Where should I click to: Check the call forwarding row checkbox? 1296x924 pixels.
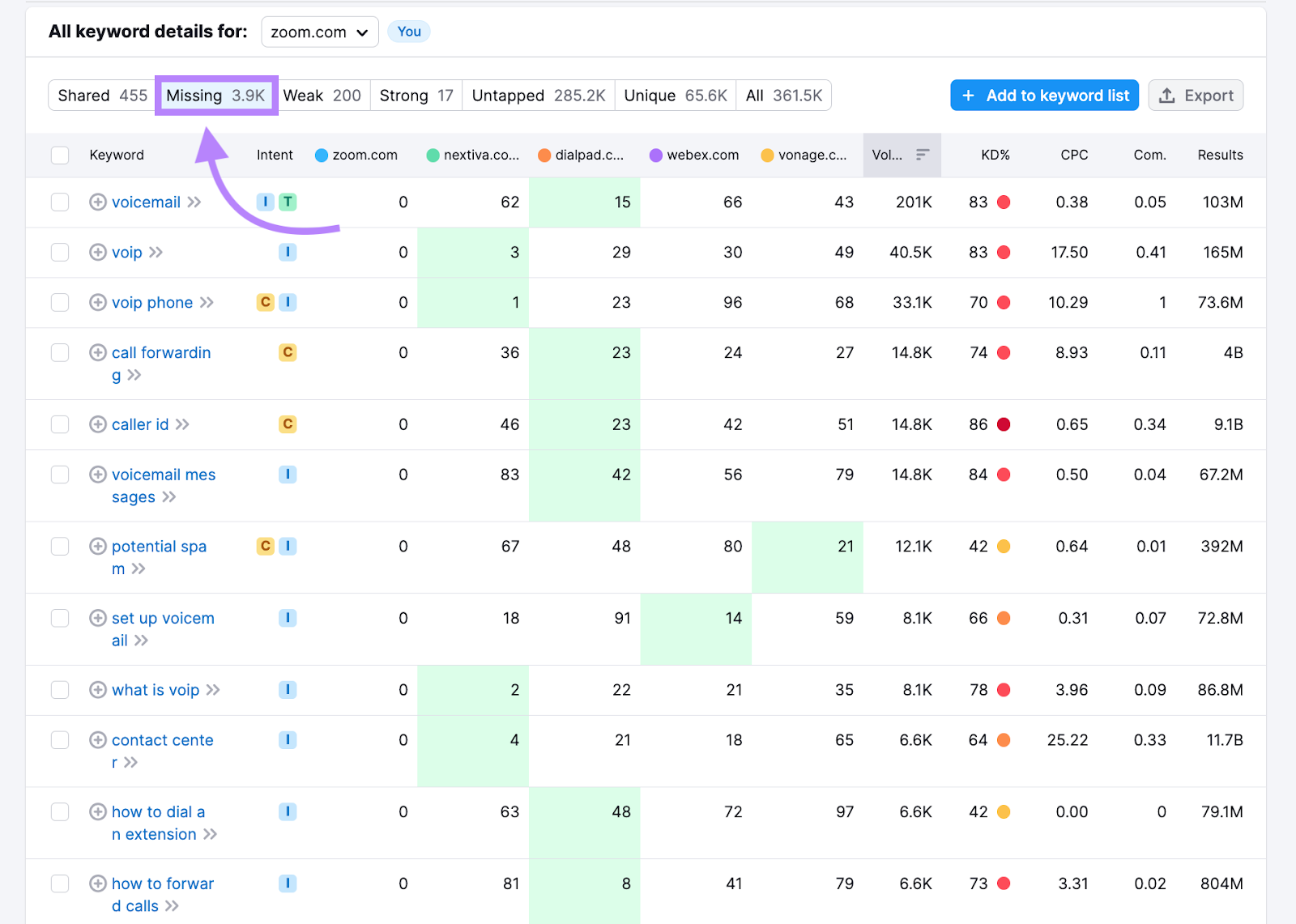pyautogui.click(x=60, y=352)
